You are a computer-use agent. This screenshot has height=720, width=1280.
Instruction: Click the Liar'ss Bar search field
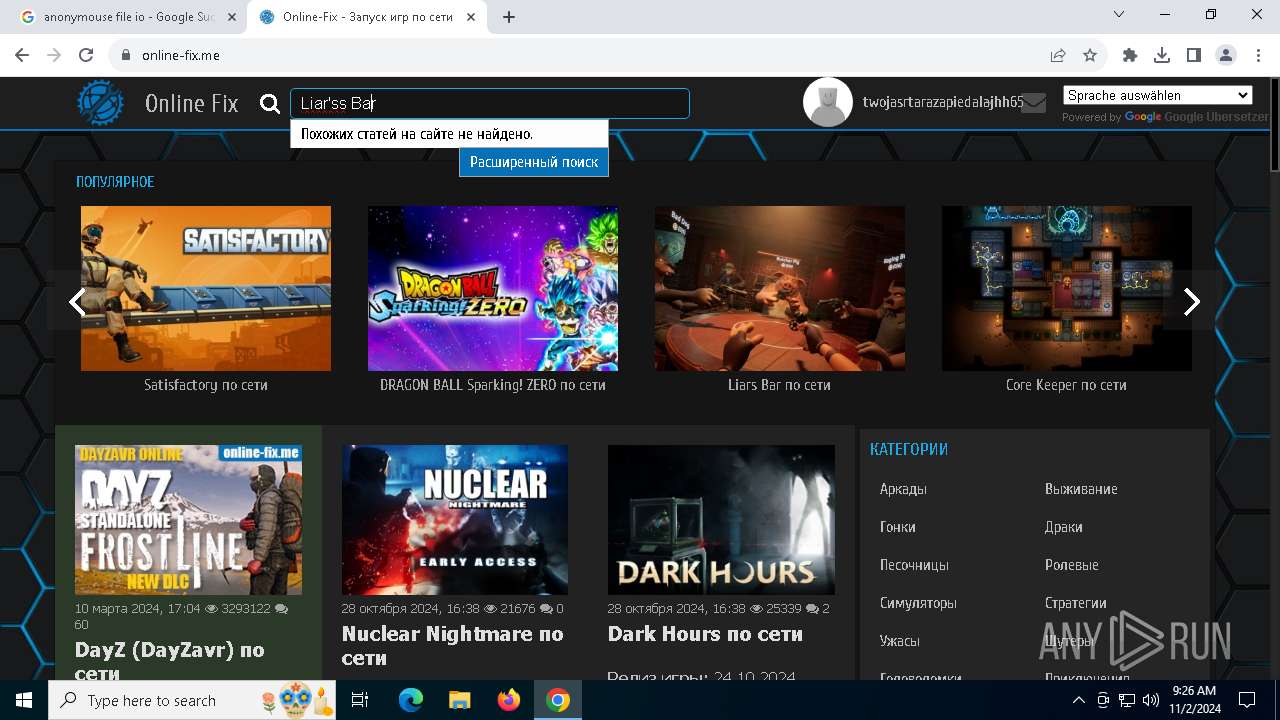[x=490, y=103]
